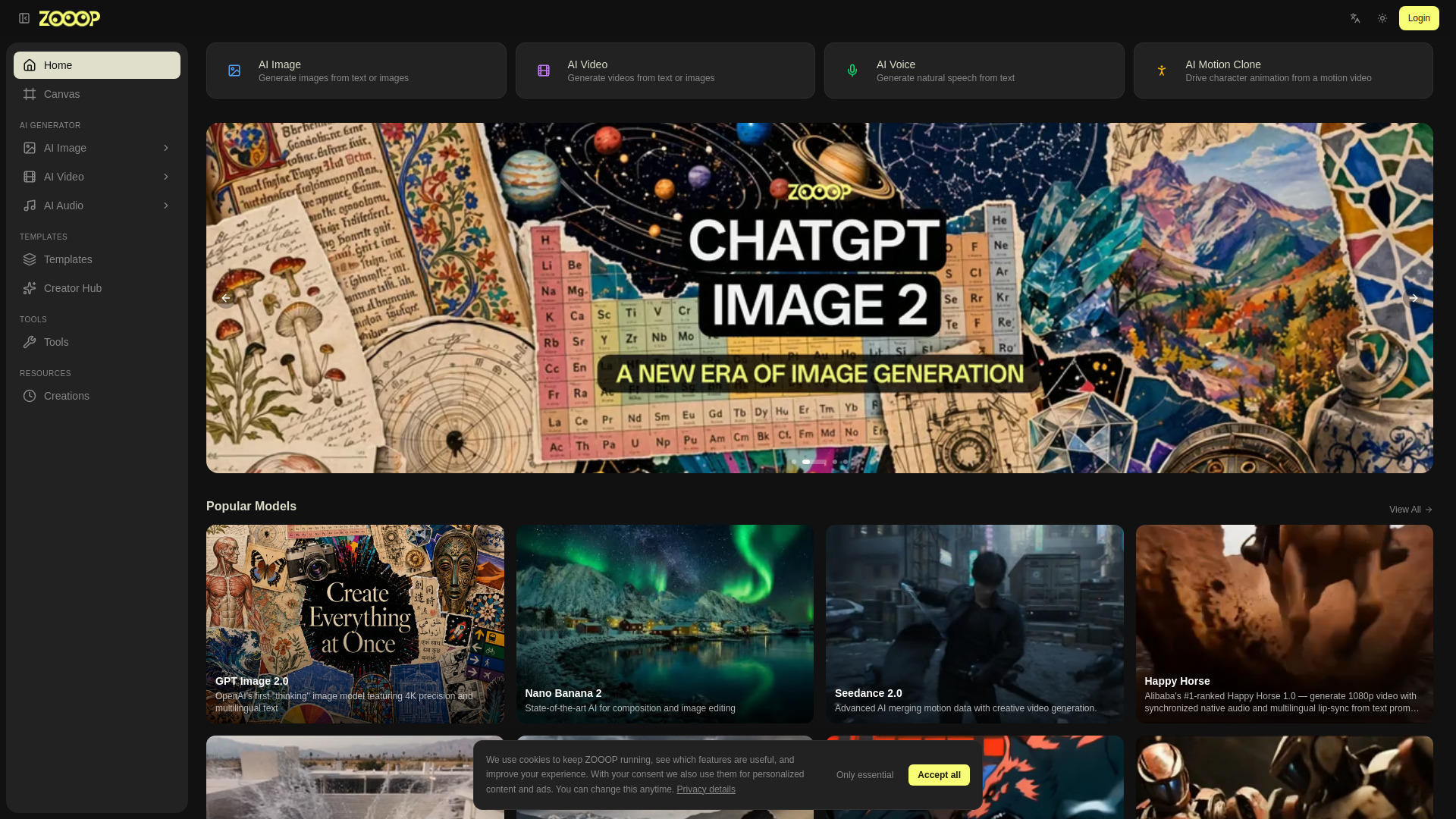Click the AI Motion Clone figure icon
Image resolution: width=1456 pixels, height=819 pixels.
pos(1162,71)
